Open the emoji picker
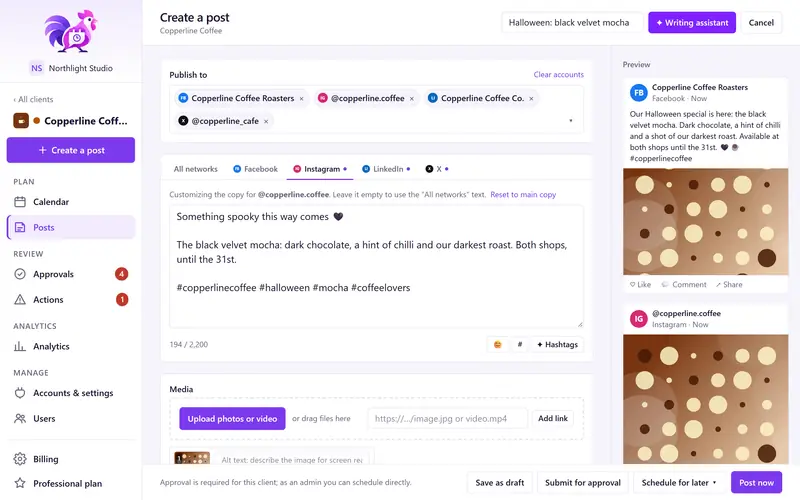Image resolution: width=800 pixels, height=500 pixels. [x=497, y=344]
